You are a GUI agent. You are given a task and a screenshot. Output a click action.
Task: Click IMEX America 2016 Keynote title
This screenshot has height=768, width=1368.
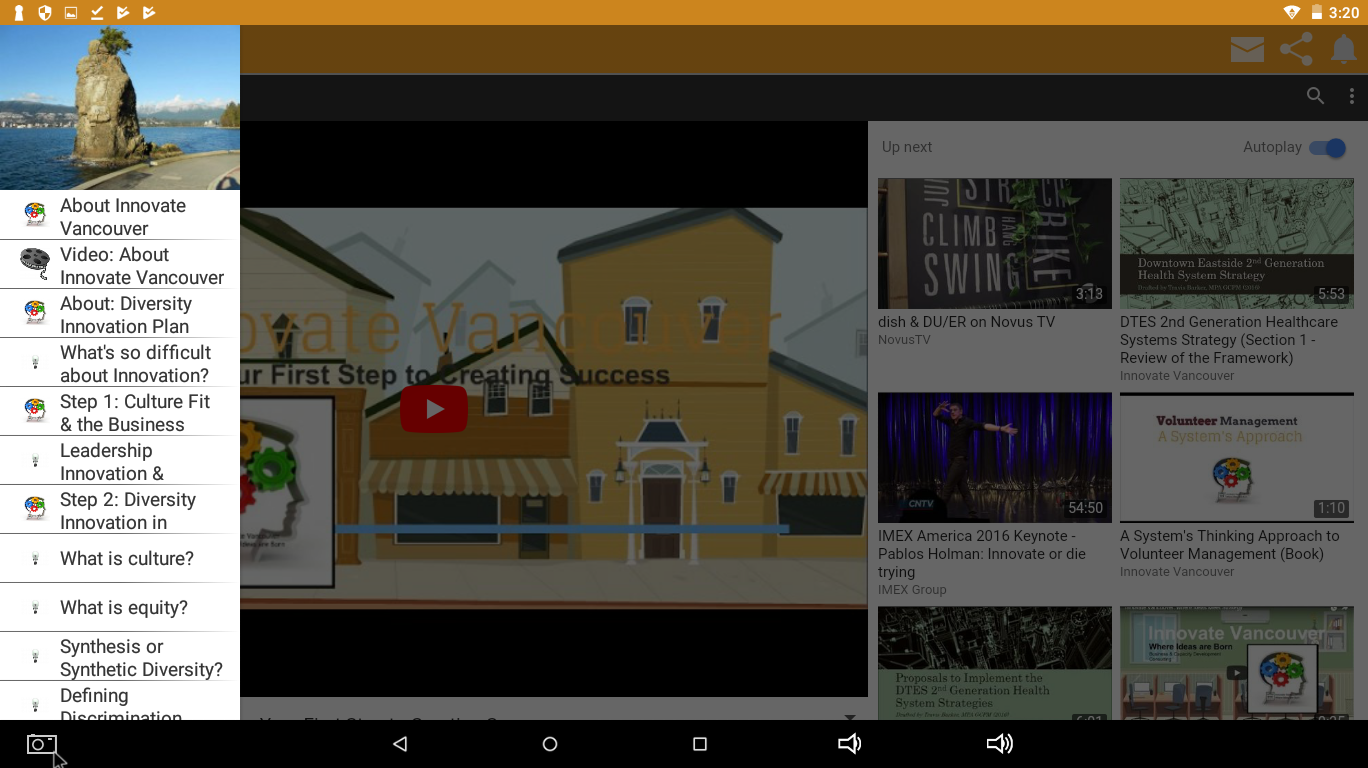coord(982,554)
